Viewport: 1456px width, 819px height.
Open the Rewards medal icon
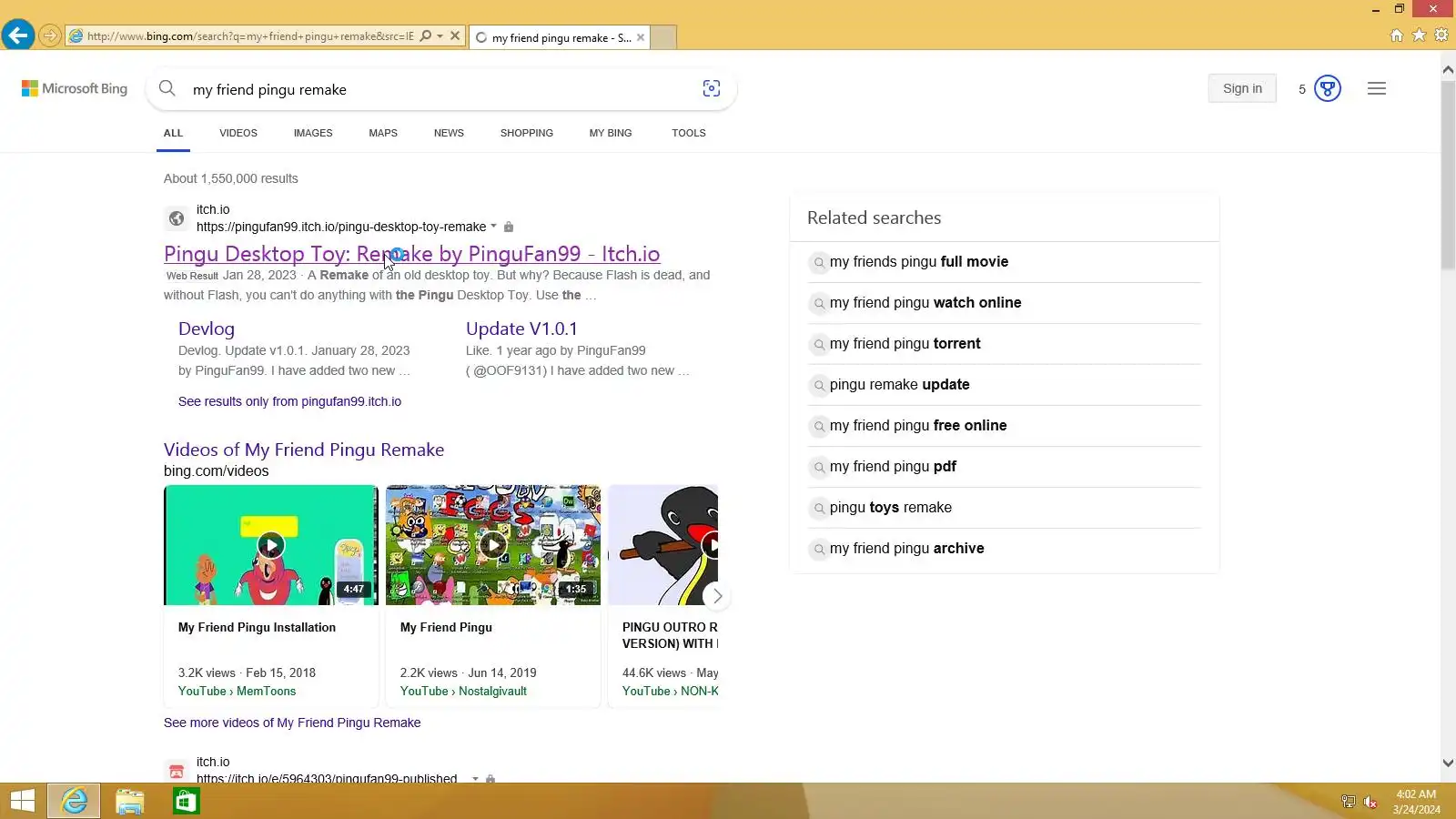(1328, 88)
